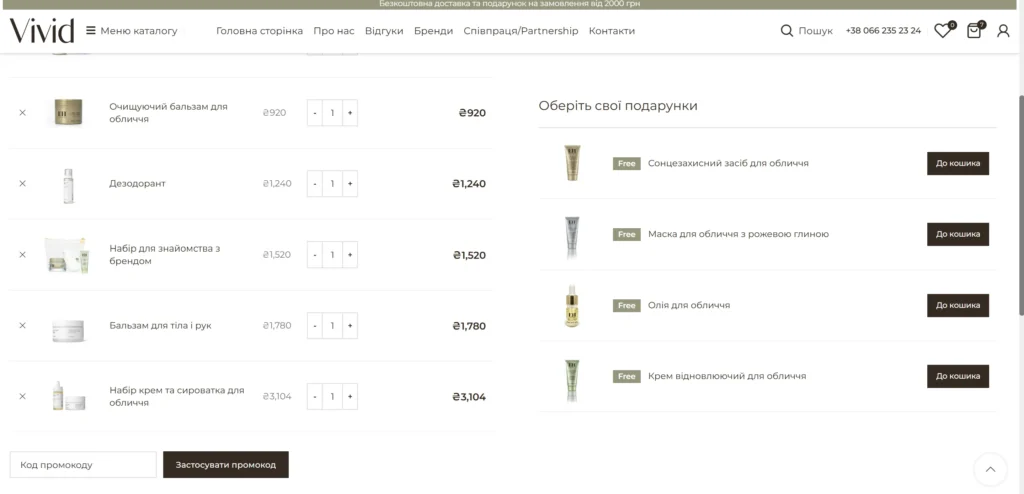The image size is (1024, 494).
Task: Click Маска з рожевою глиною gift thumbnail
Action: tap(572, 237)
